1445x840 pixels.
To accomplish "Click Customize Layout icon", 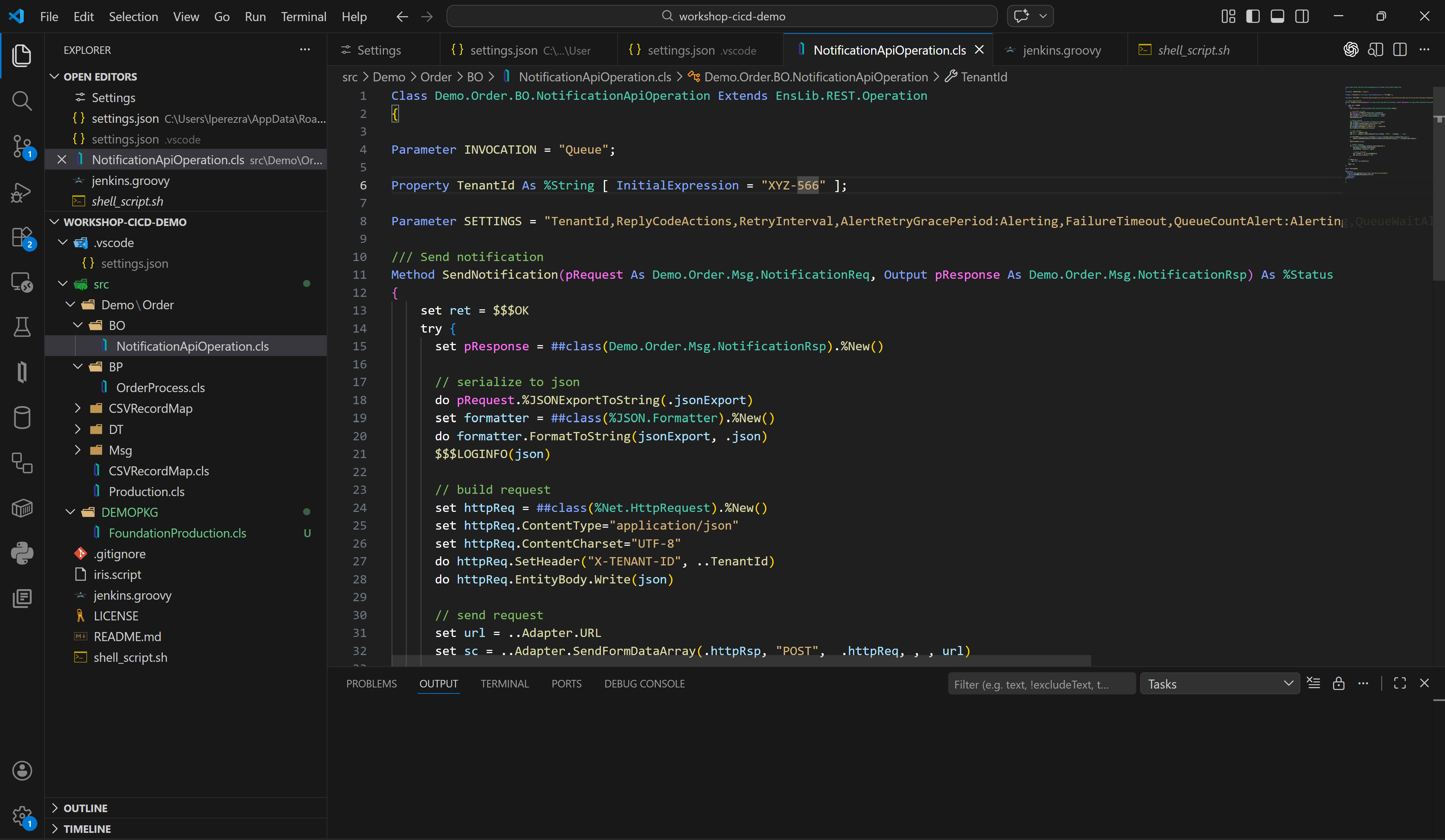I will coord(1228,17).
